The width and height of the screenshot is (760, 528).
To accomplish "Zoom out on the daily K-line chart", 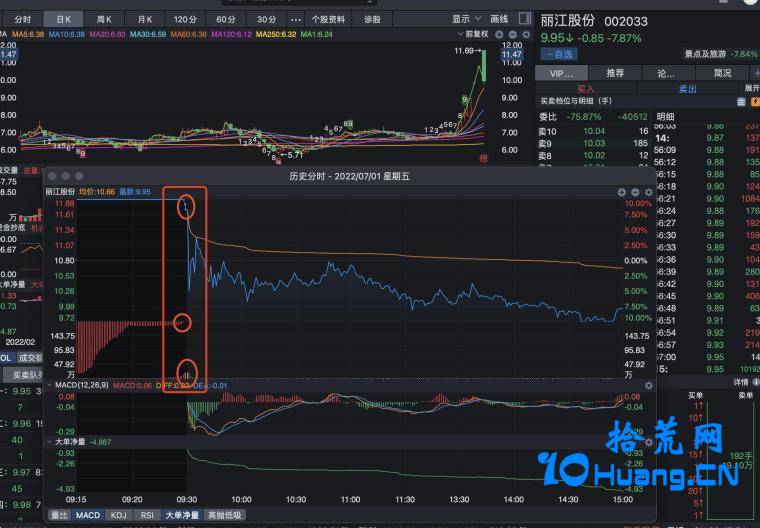I will pyautogui.click(x=512, y=34).
